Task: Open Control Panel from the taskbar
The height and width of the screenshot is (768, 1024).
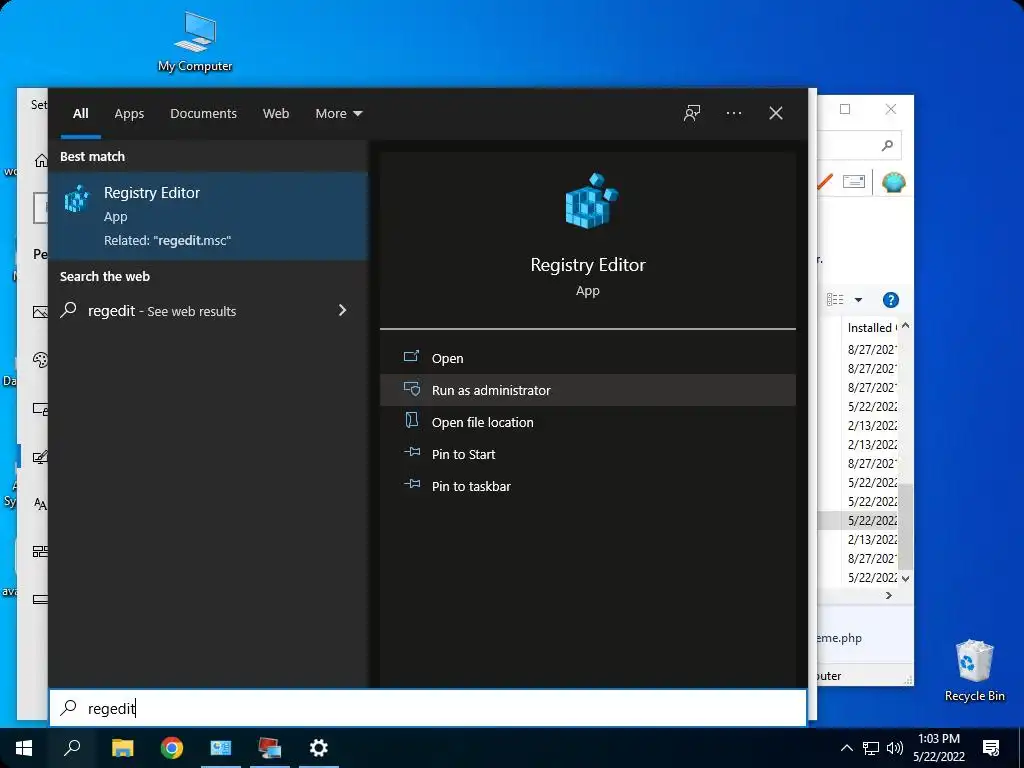Action: pos(221,748)
